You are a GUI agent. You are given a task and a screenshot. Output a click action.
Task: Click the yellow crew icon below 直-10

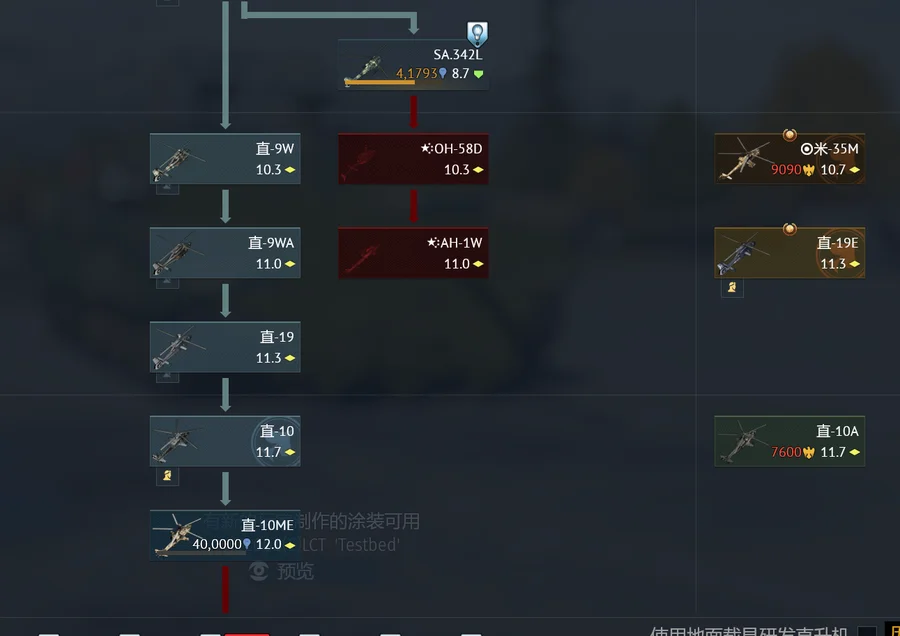[x=167, y=476]
